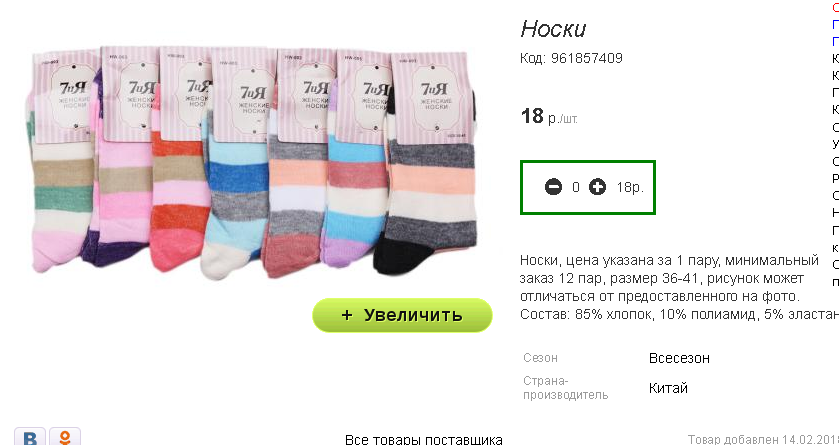
Task: Open the Все товары поставщика link
Action: click(x=424, y=440)
